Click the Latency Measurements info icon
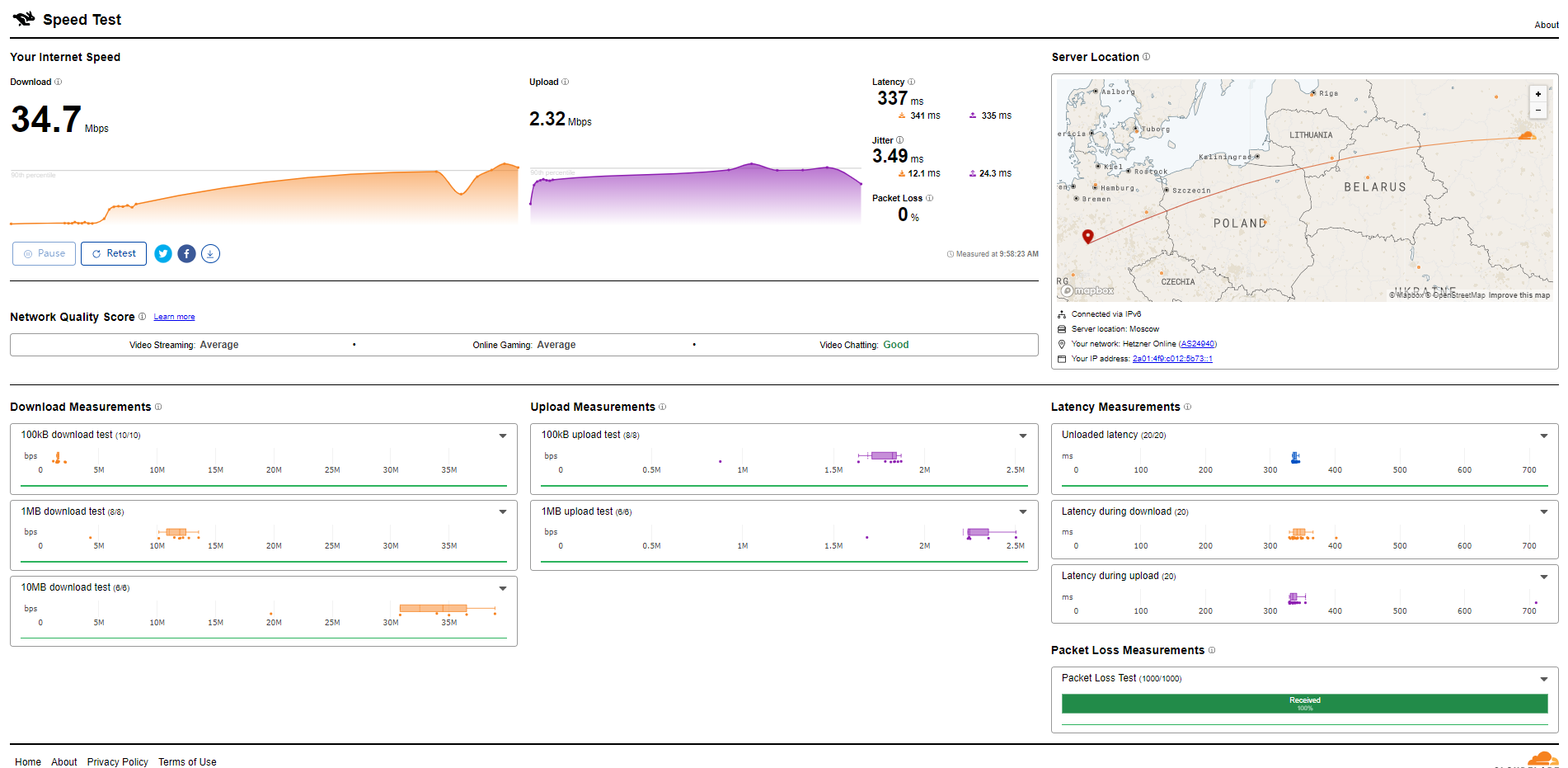 pyautogui.click(x=1187, y=407)
